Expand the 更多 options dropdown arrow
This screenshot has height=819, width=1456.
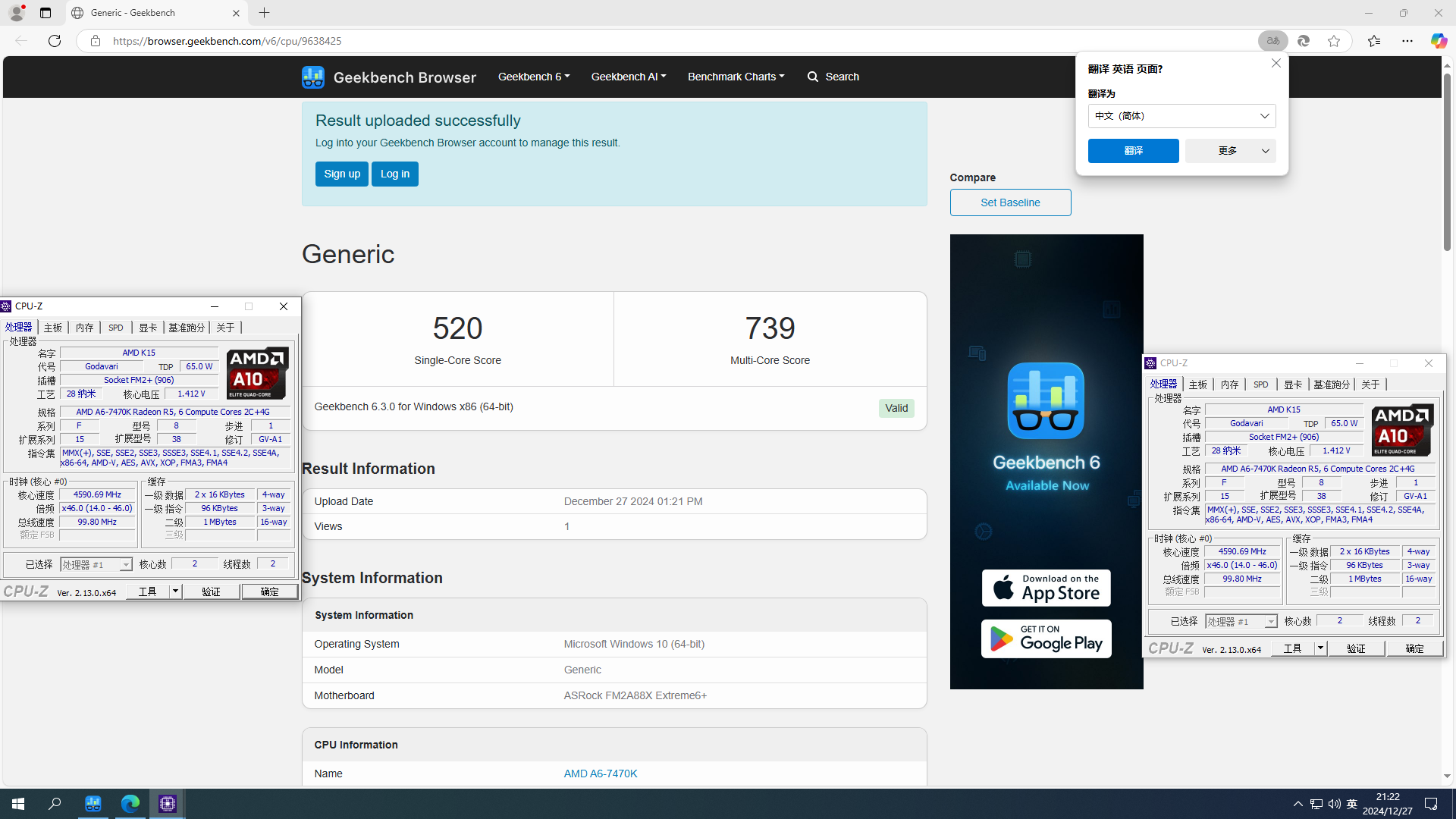coord(1266,151)
